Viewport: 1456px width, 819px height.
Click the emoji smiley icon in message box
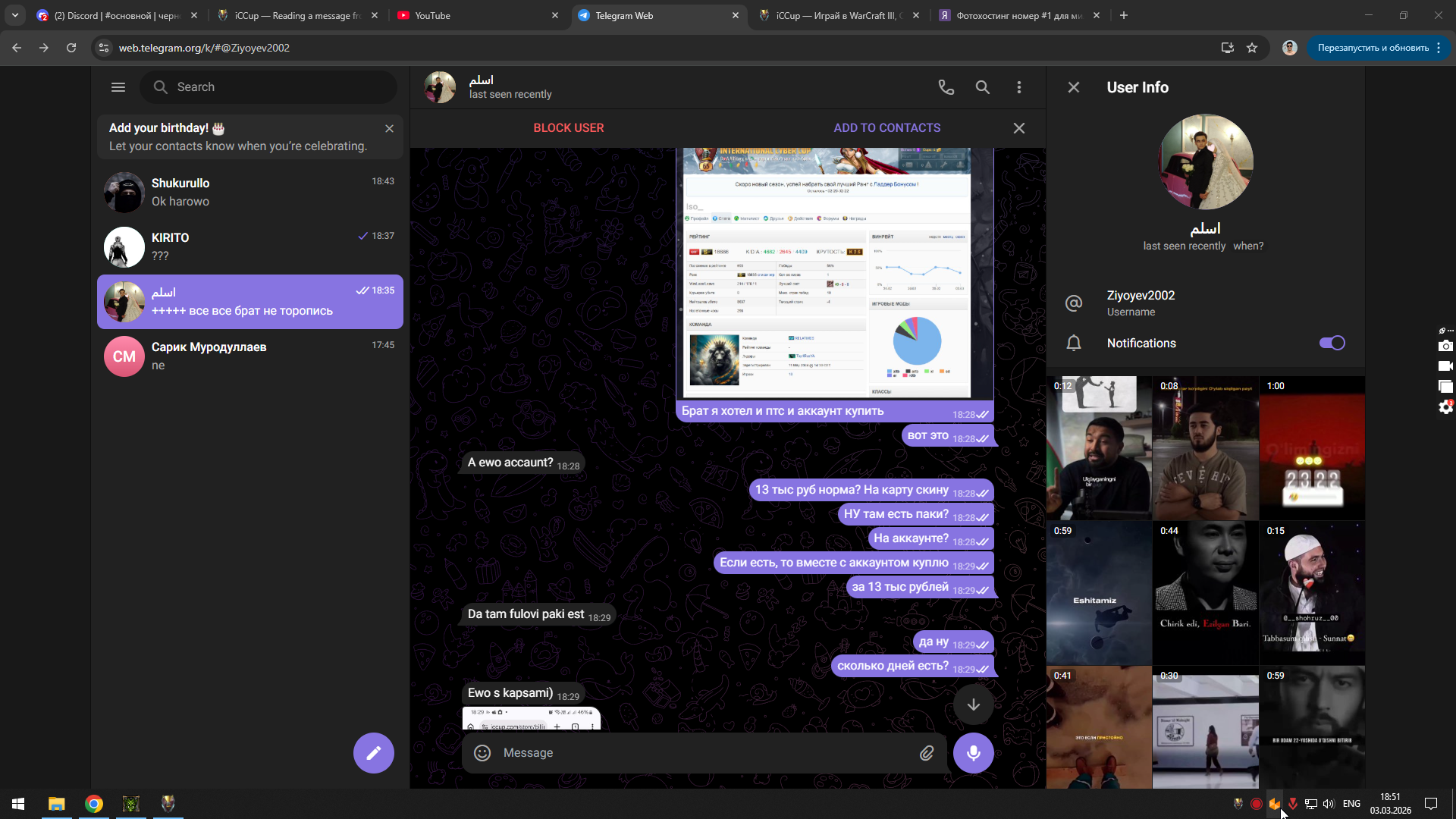tap(482, 752)
